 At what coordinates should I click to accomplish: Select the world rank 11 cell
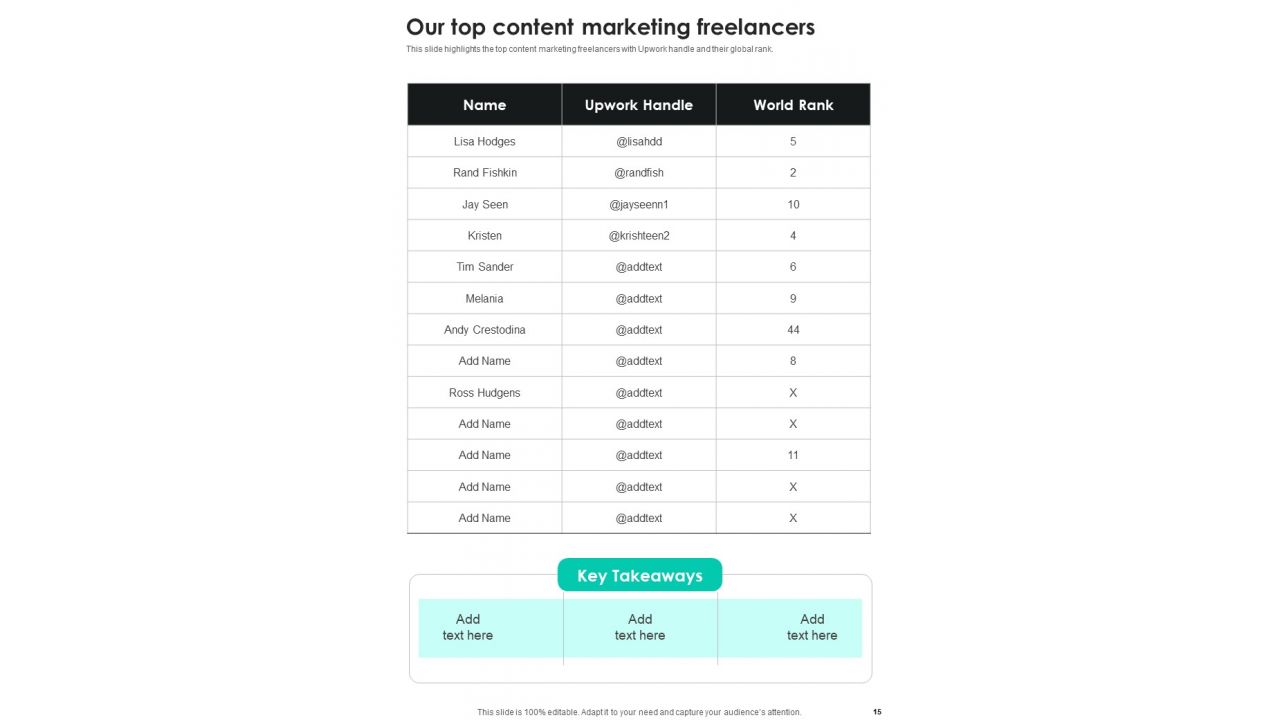[793, 455]
